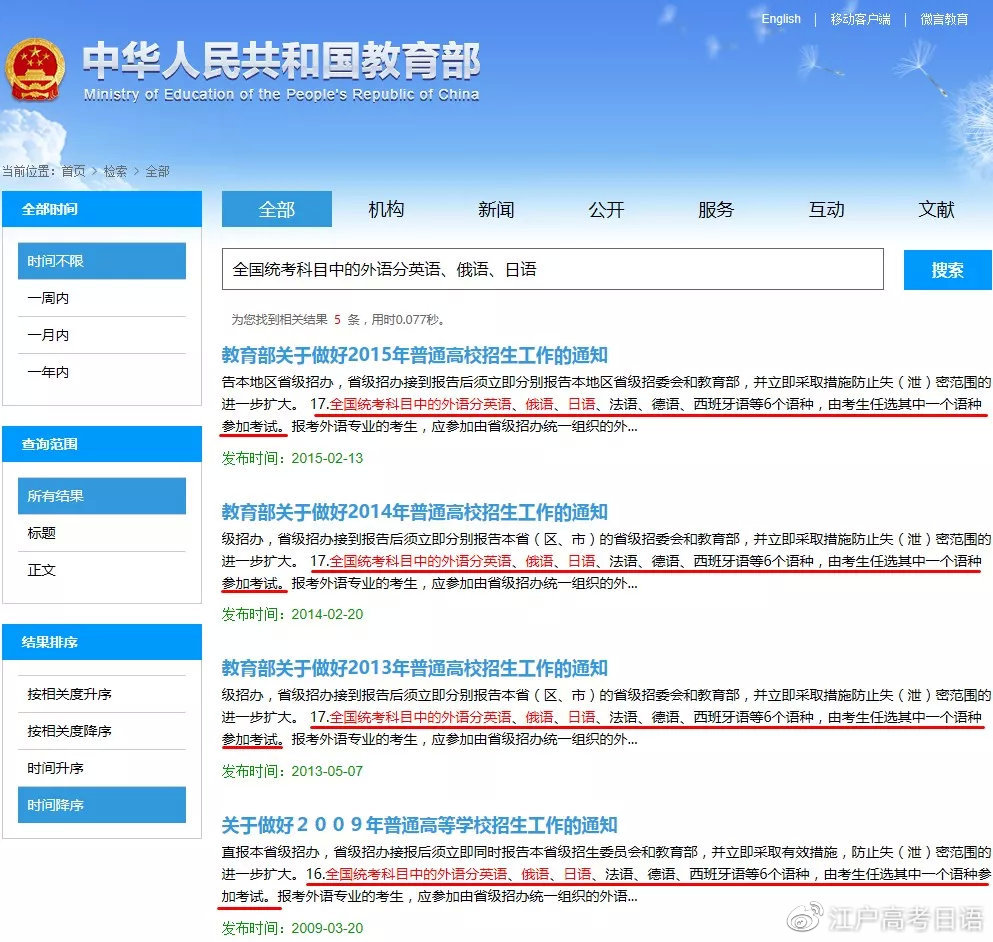Click inside the search input box
Viewport: 993px width, 942px height.
coord(550,269)
